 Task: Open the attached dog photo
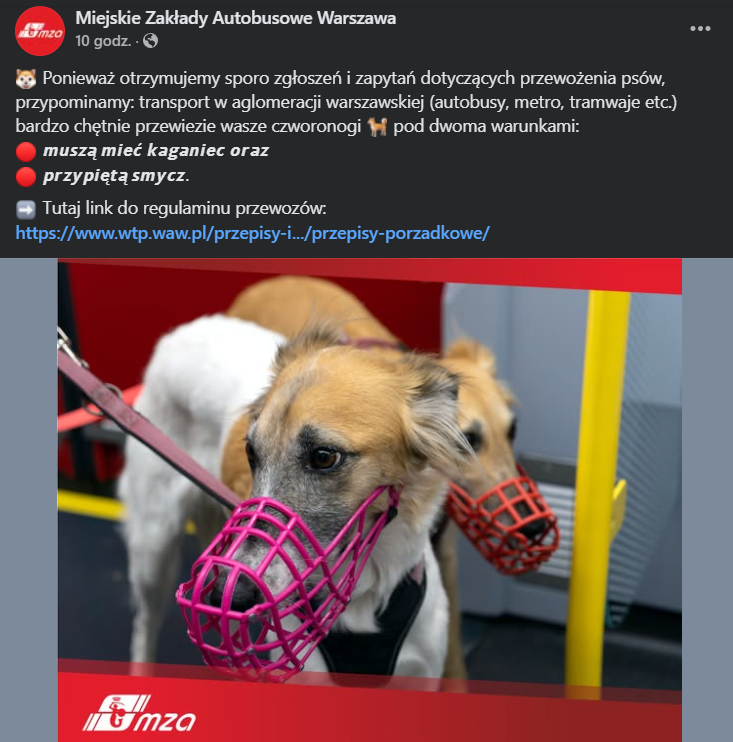tap(370, 500)
